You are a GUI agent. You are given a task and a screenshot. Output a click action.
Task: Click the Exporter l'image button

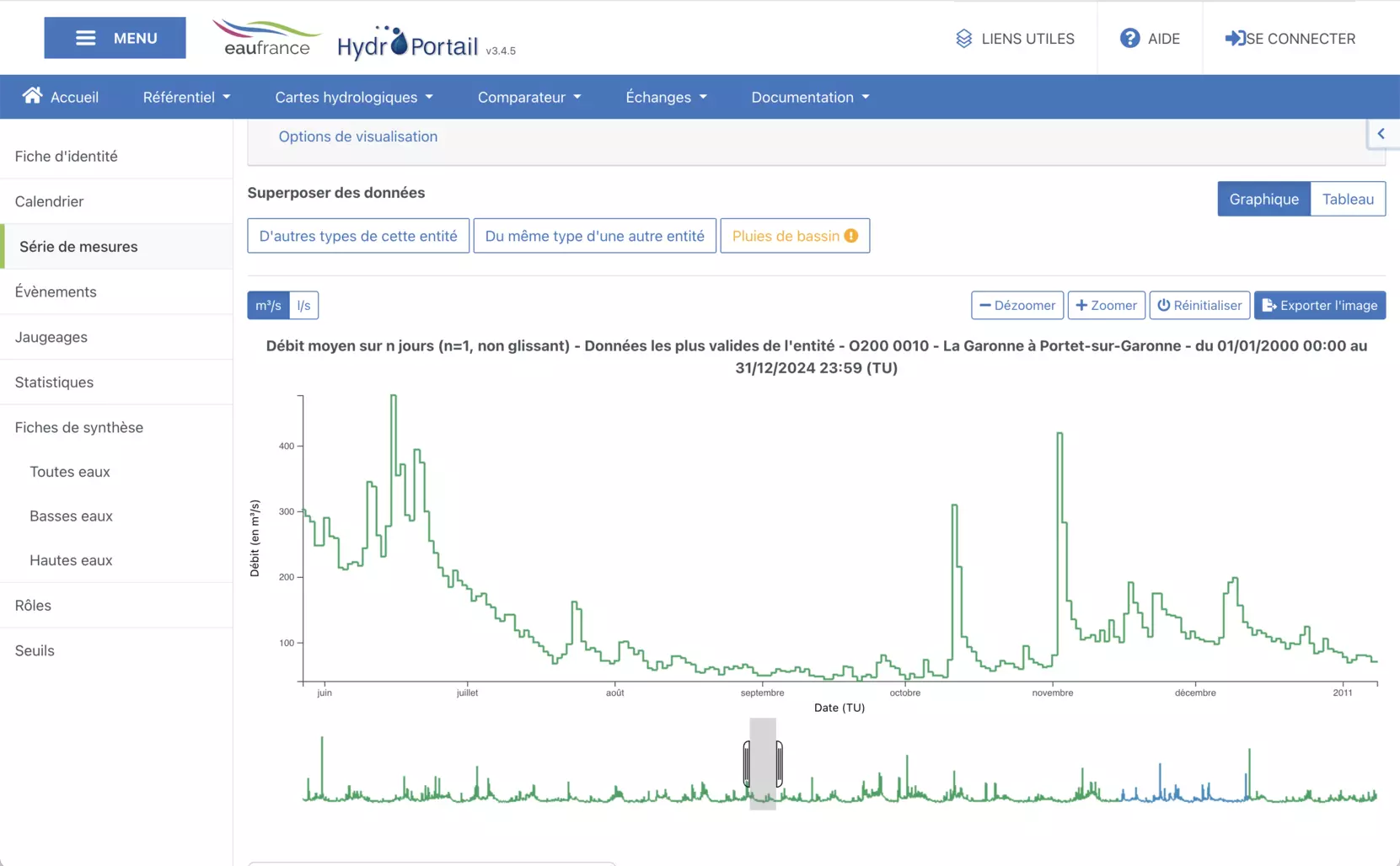click(x=1319, y=305)
